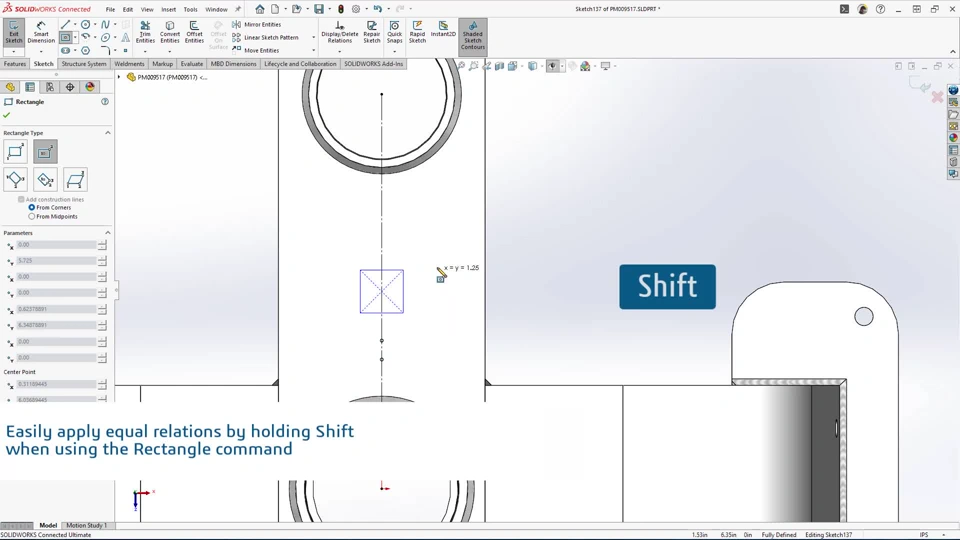Image resolution: width=960 pixels, height=540 pixels.
Task: Switch to the Weldments tab
Action: (x=129, y=64)
